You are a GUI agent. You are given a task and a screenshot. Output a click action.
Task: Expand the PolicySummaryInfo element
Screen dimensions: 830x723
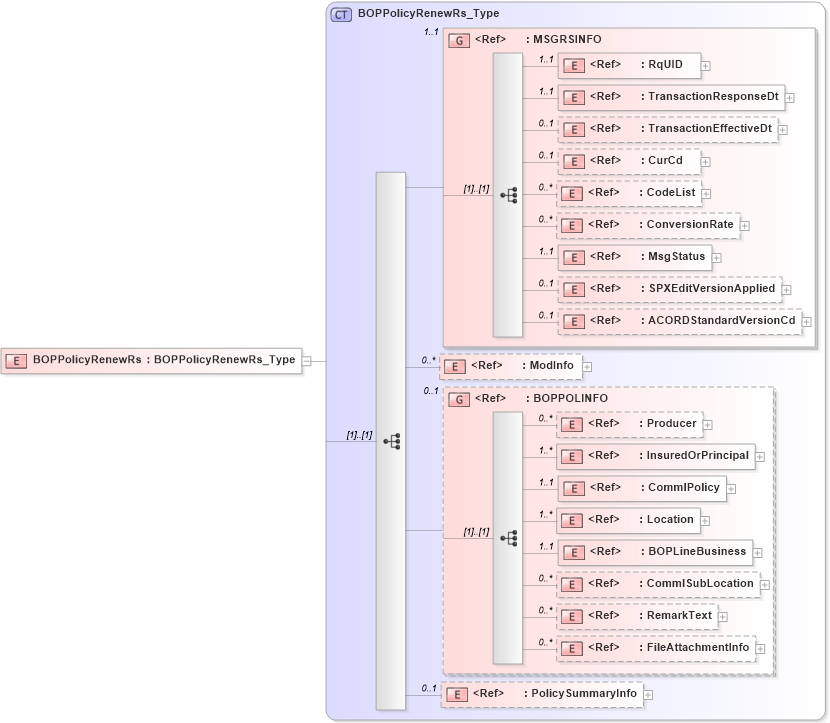(x=649, y=693)
